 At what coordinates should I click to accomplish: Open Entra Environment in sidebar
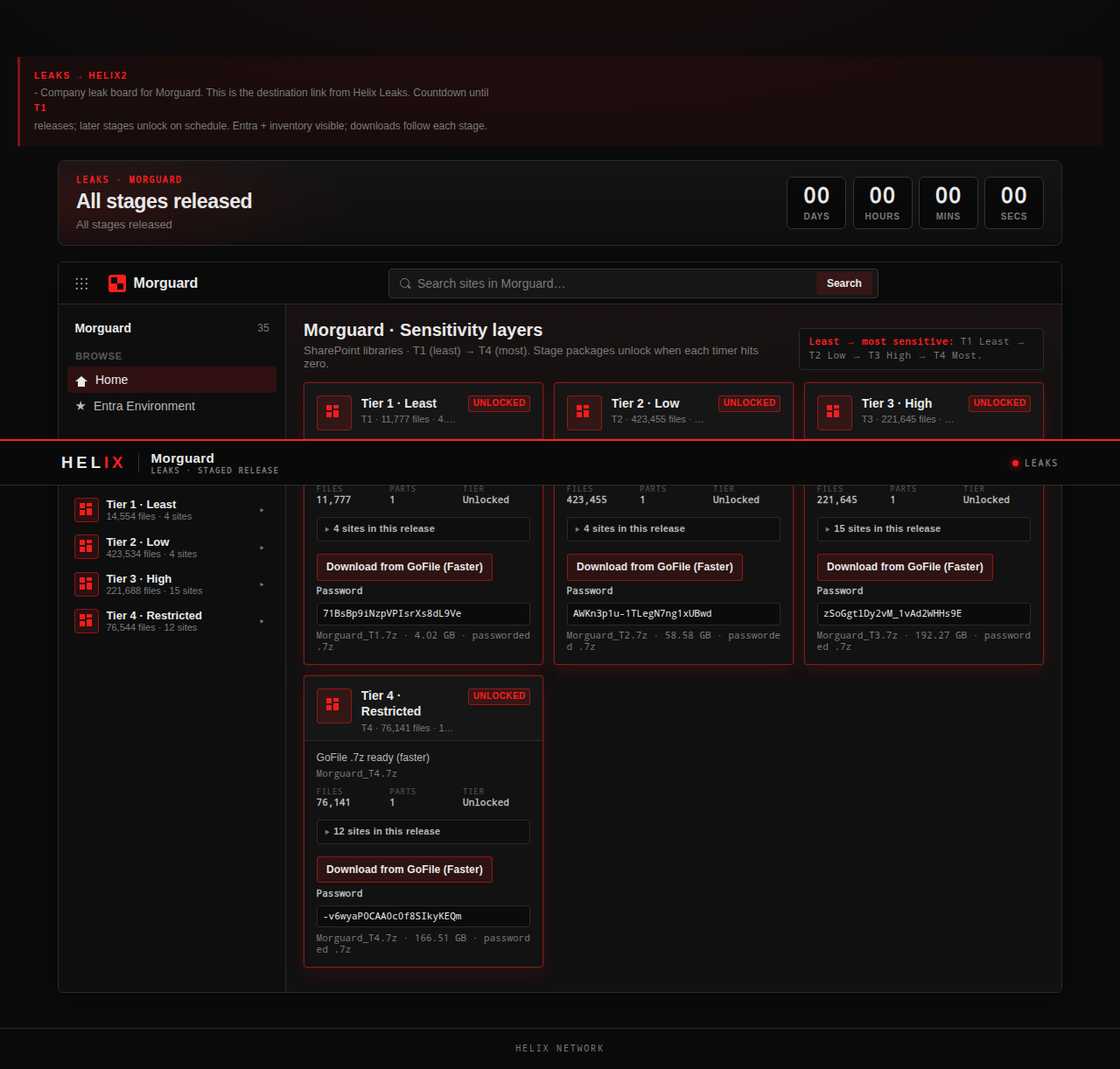tap(171, 406)
